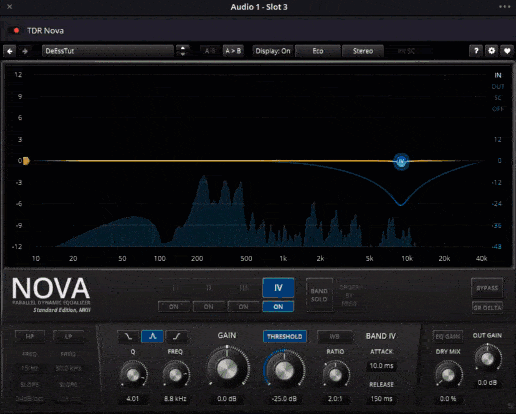Toggle the A/B comparison button
Screen dimensions: 516x414
[x=210, y=51]
